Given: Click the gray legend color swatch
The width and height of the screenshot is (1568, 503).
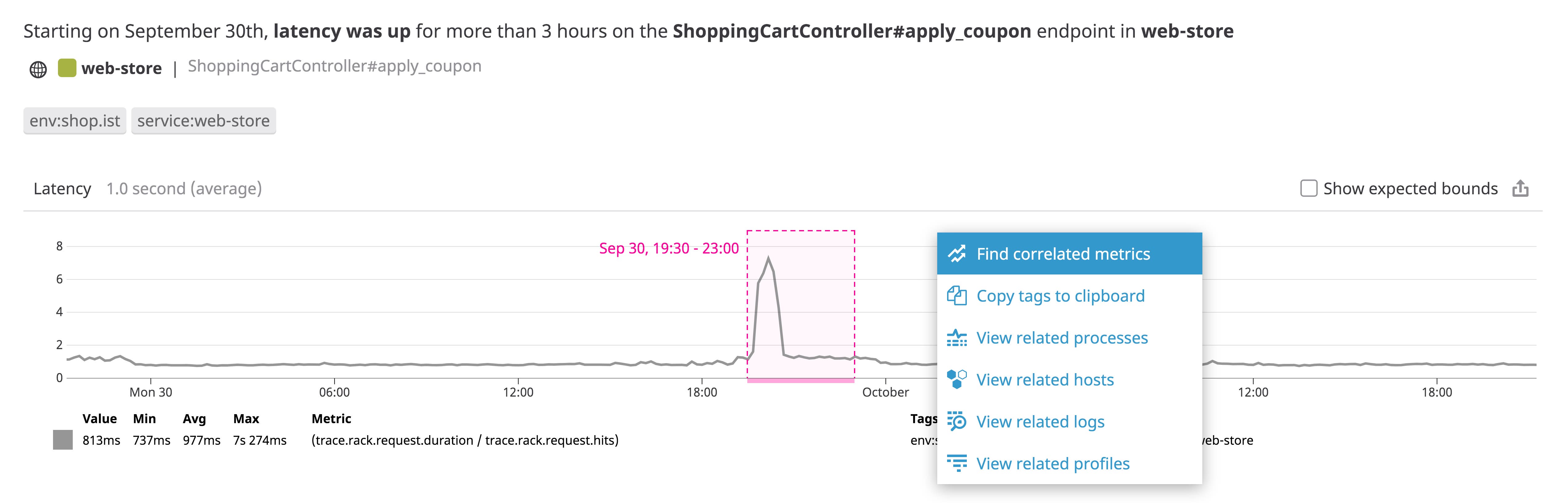Looking at the screenshot, I should click(x=63, y=440).
